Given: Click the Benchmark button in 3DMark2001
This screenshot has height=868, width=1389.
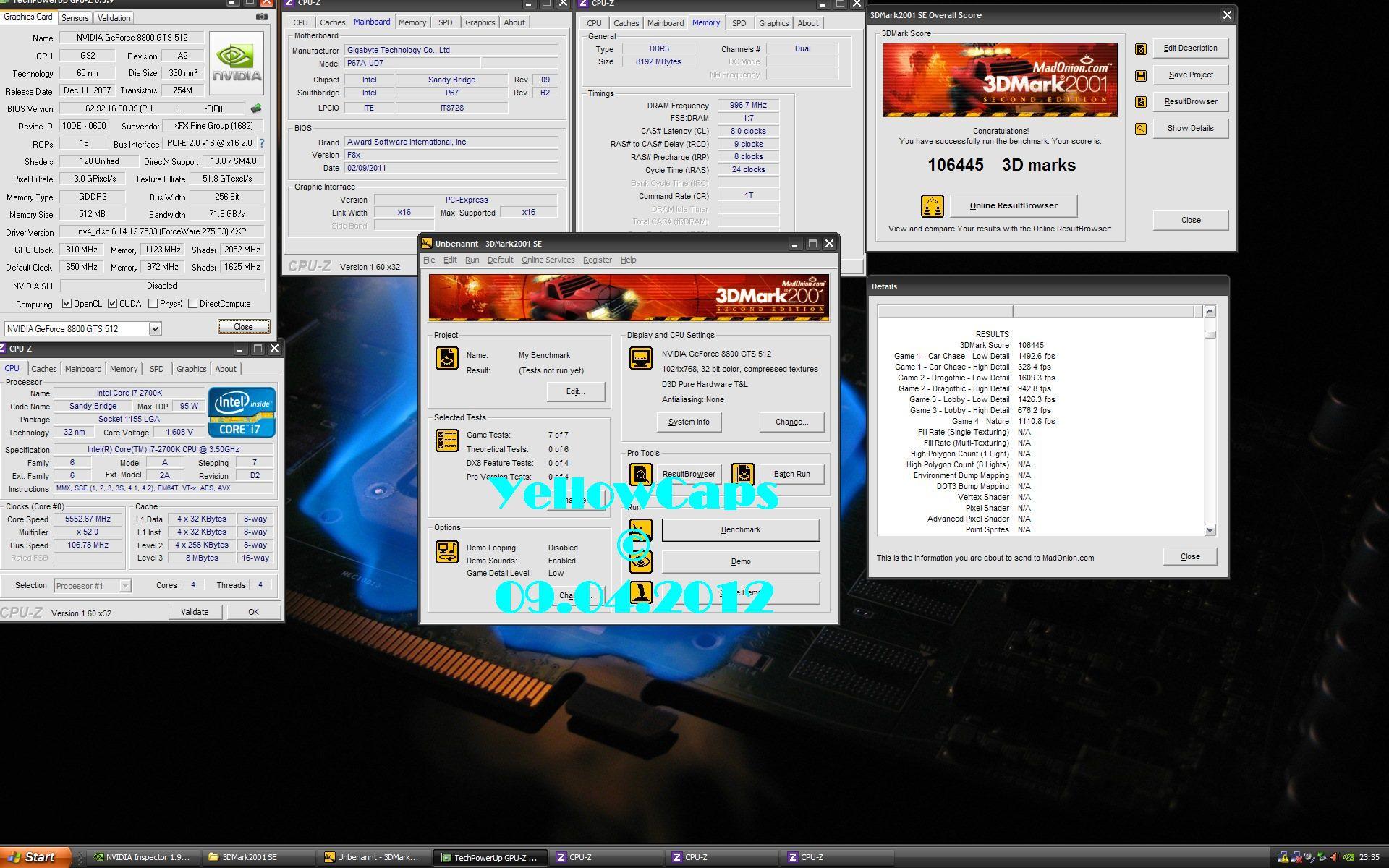Looking at the screenshot, I should point(741,530).
